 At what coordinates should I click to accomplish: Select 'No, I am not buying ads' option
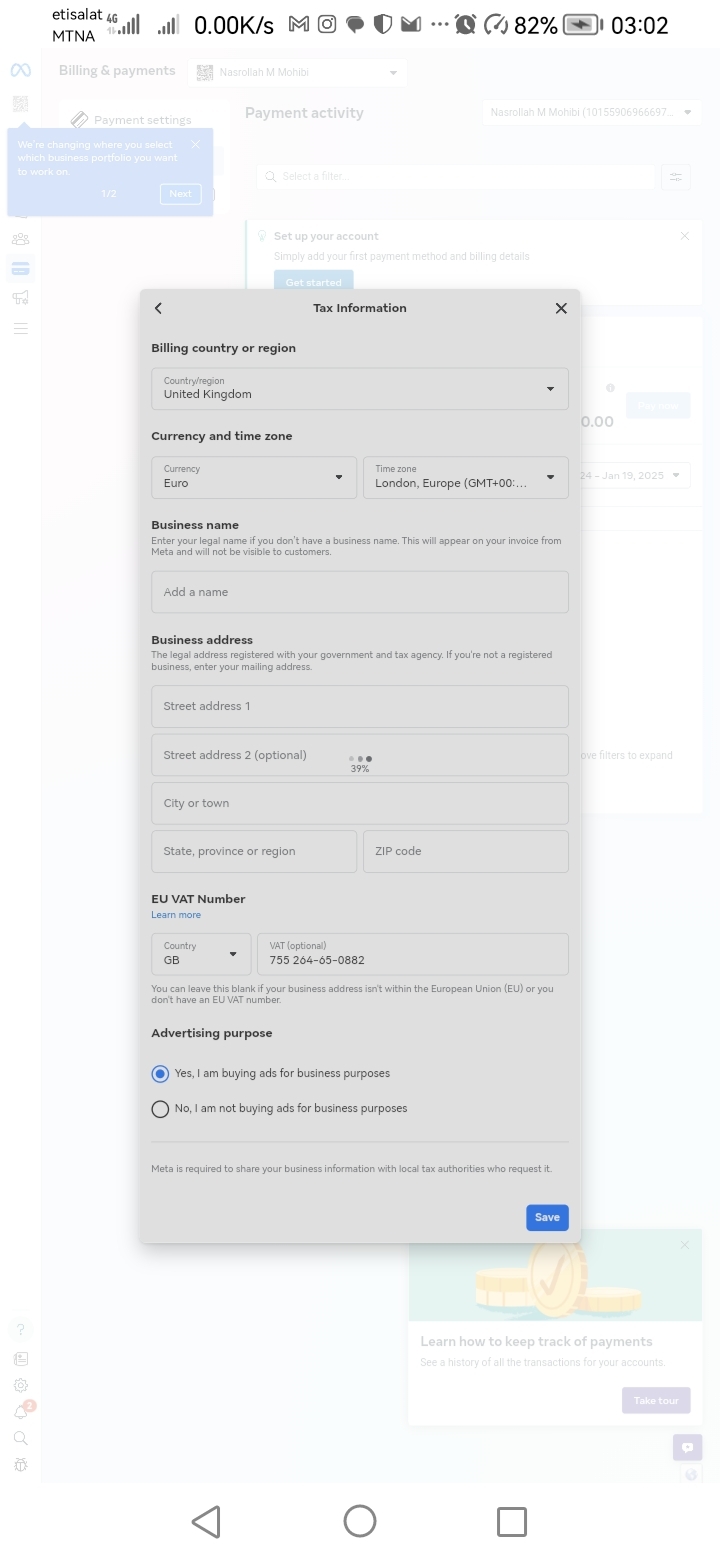pos(160,1109)
